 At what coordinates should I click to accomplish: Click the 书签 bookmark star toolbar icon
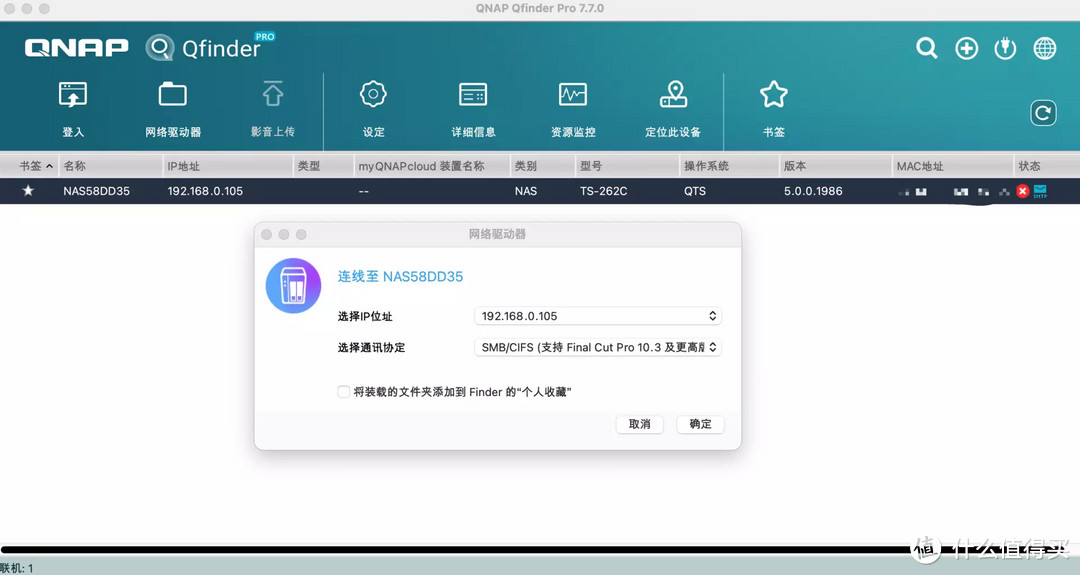773,94
